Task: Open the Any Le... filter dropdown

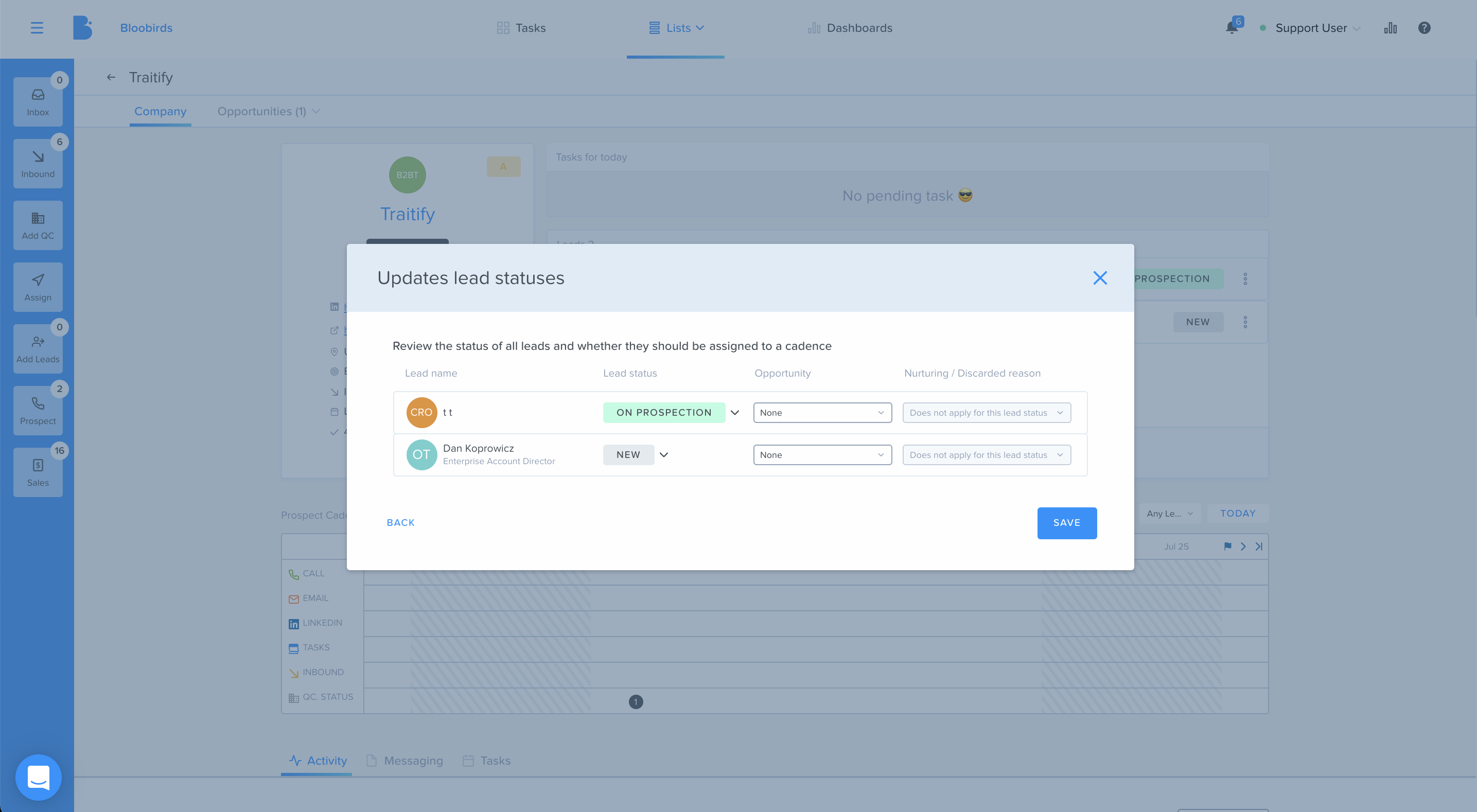Action: [x=1170, y=513]
